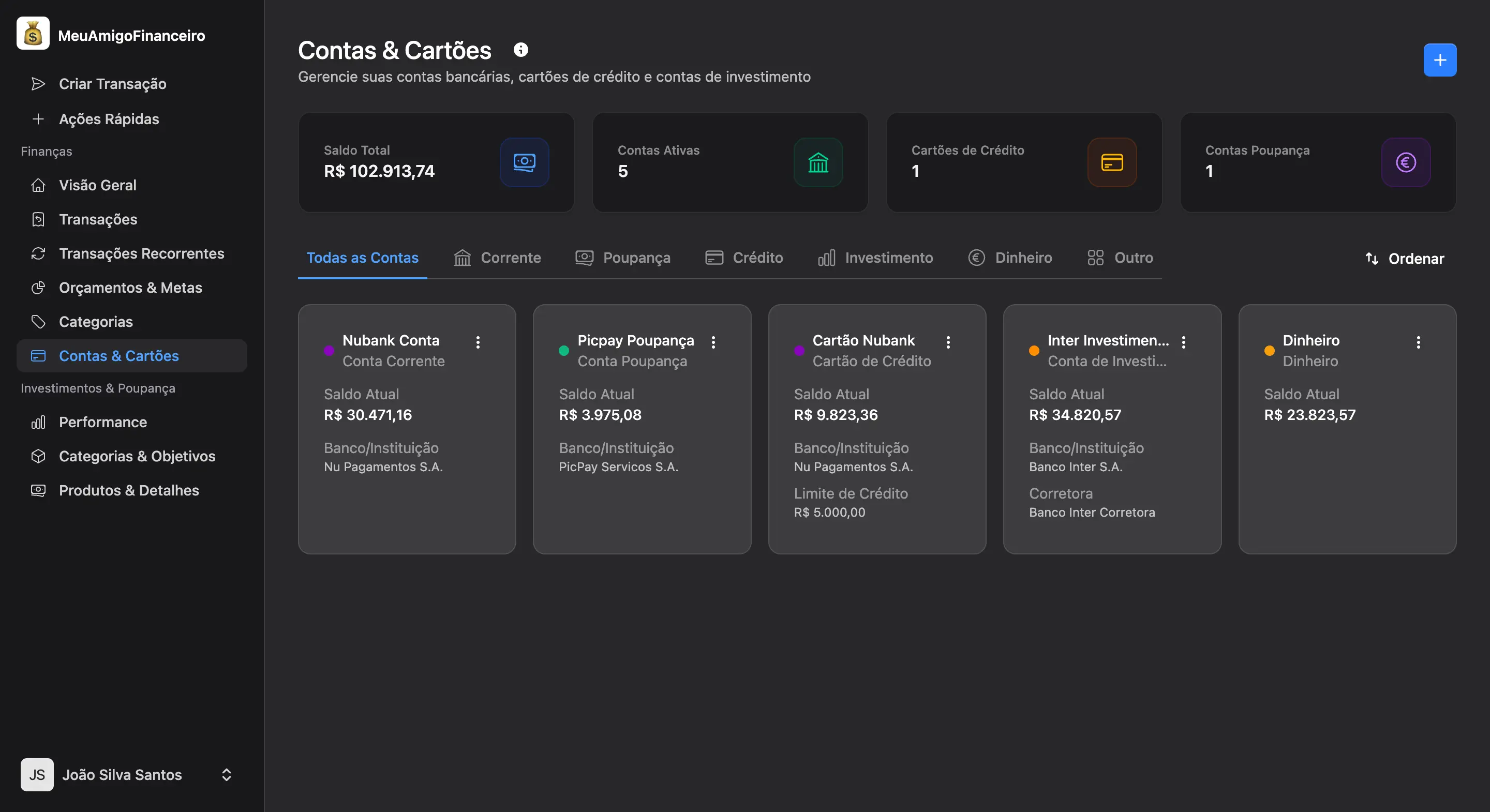Click the green bank icon in Contas Ativas
This screenshot has width=1490, height=812.
click(818, 162)
